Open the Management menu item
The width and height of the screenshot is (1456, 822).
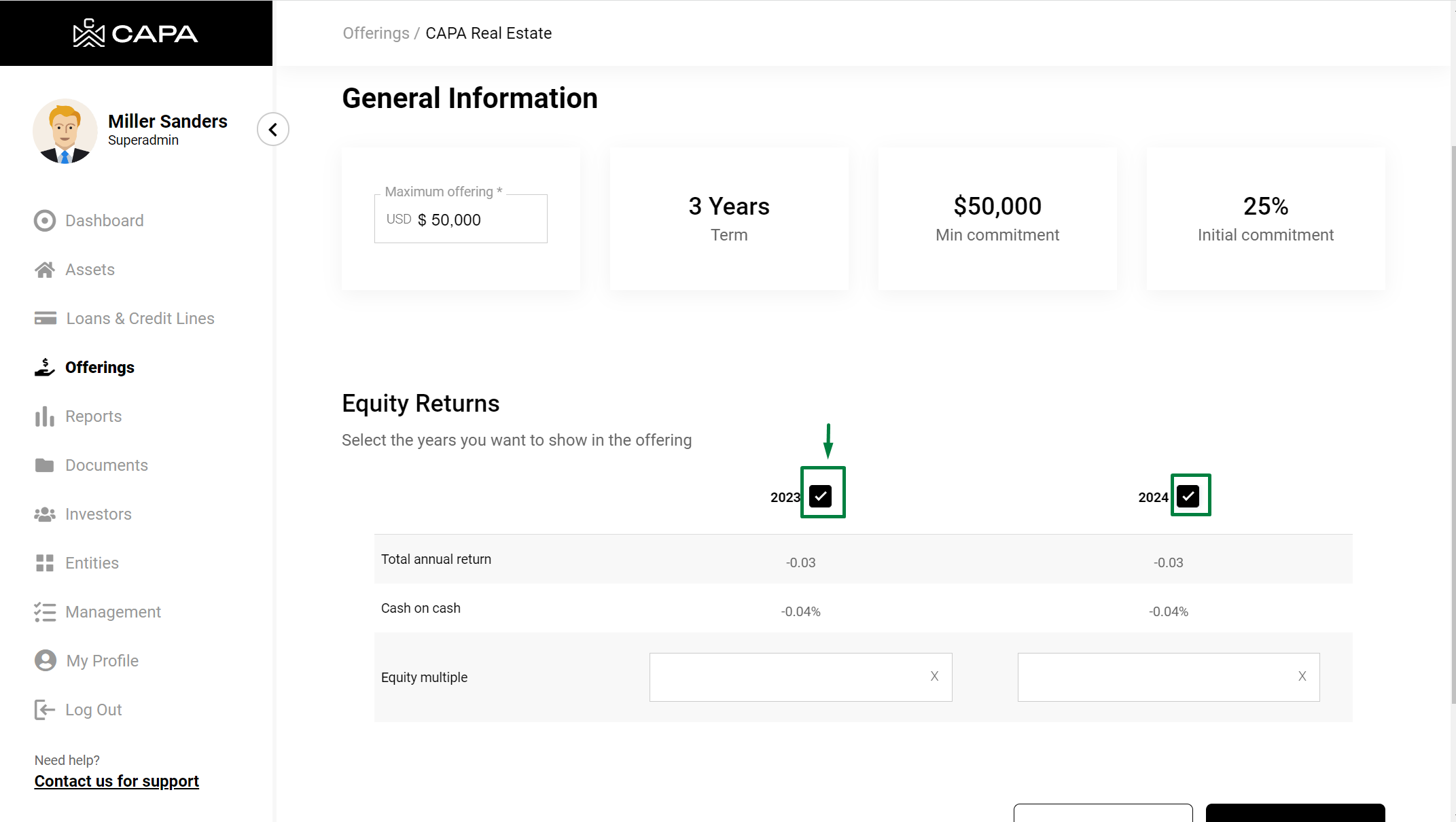pyautogui.click(x=113, y=612)
